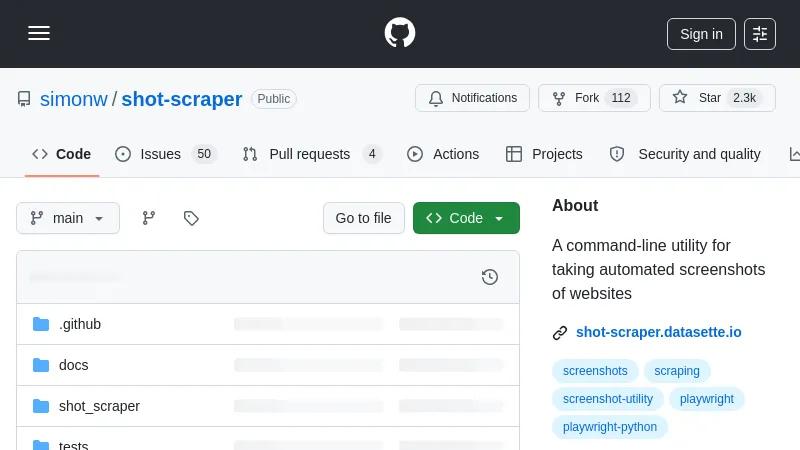Select the playwright topic tag
This screenshot has height=450, width=800.
point(707,399)
